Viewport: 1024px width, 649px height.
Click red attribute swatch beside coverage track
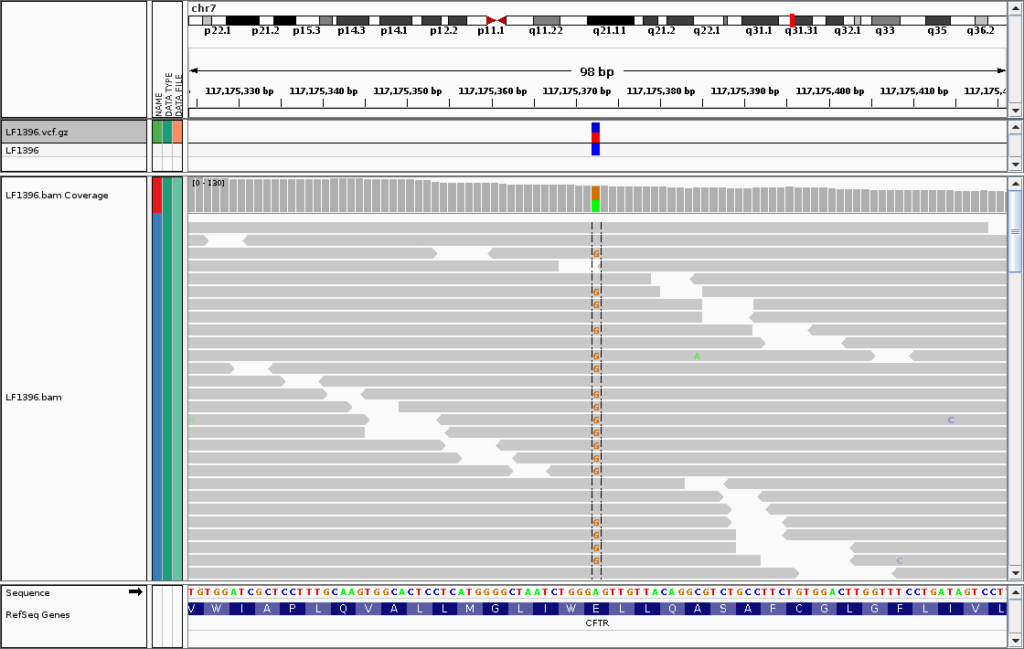(x=157, y=195)
